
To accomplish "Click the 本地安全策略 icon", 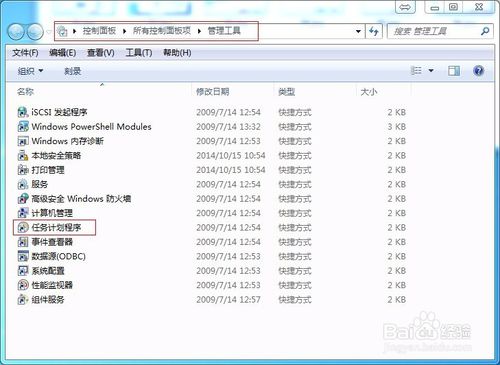I will 23,156.
